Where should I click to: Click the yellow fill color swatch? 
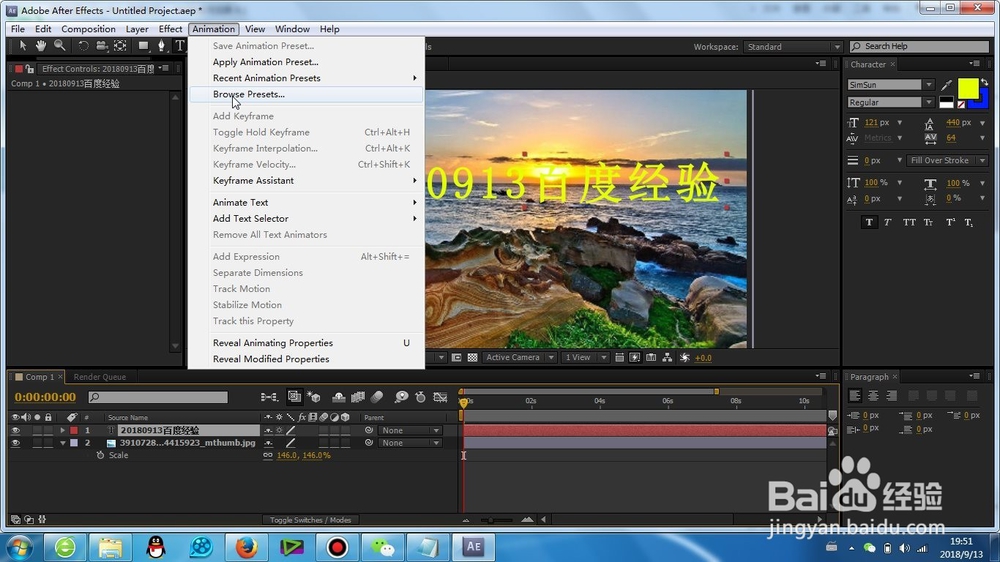[967, 88]
